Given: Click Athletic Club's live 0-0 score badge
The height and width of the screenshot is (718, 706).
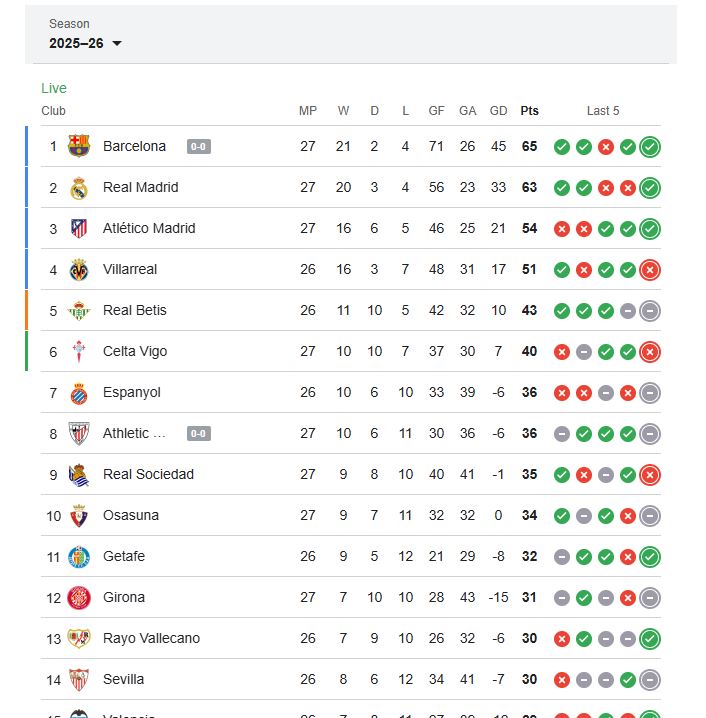Looking at the screenshot, I should [199, 434].
